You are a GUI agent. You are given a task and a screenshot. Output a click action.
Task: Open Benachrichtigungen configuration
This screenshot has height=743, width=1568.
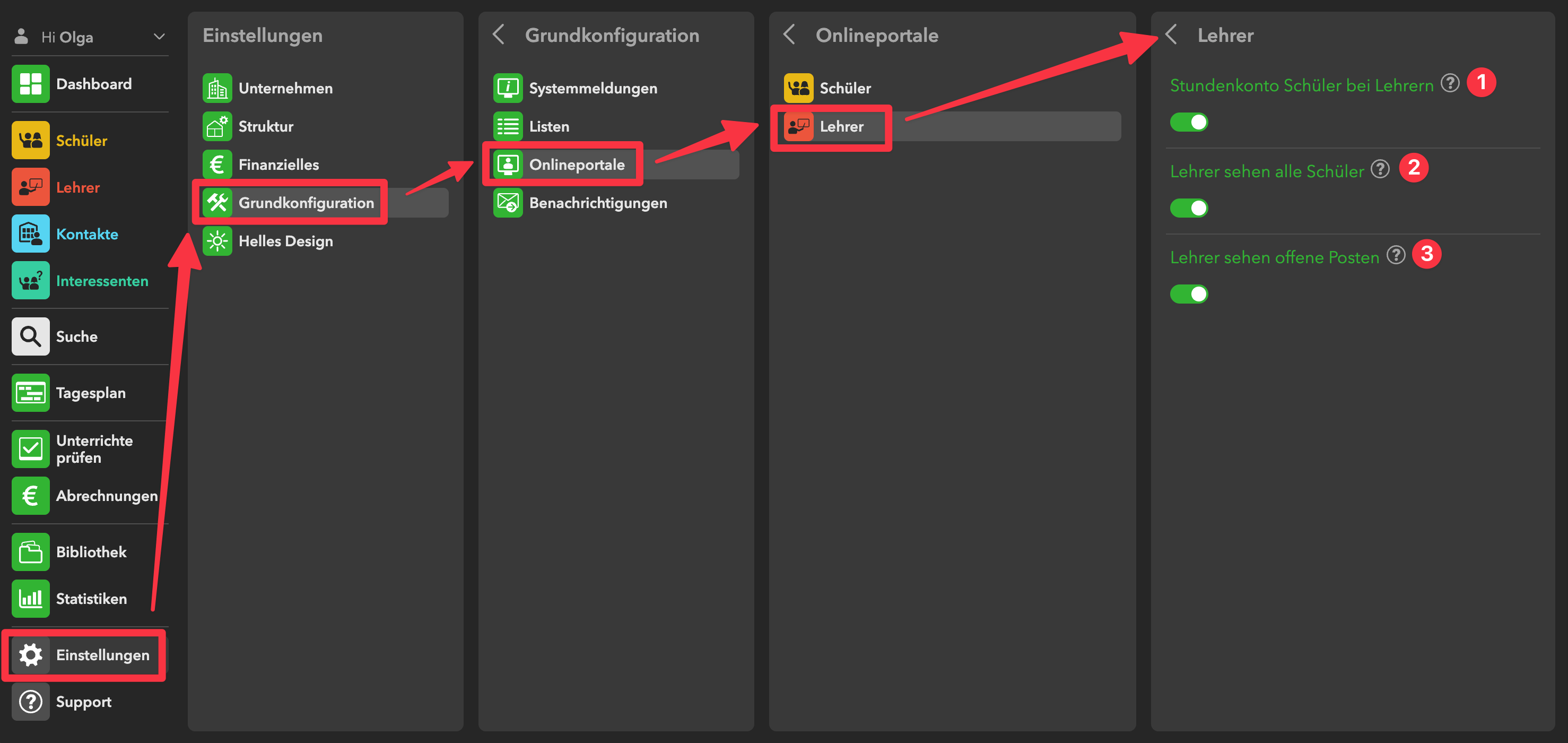click(x=616, y=203)
